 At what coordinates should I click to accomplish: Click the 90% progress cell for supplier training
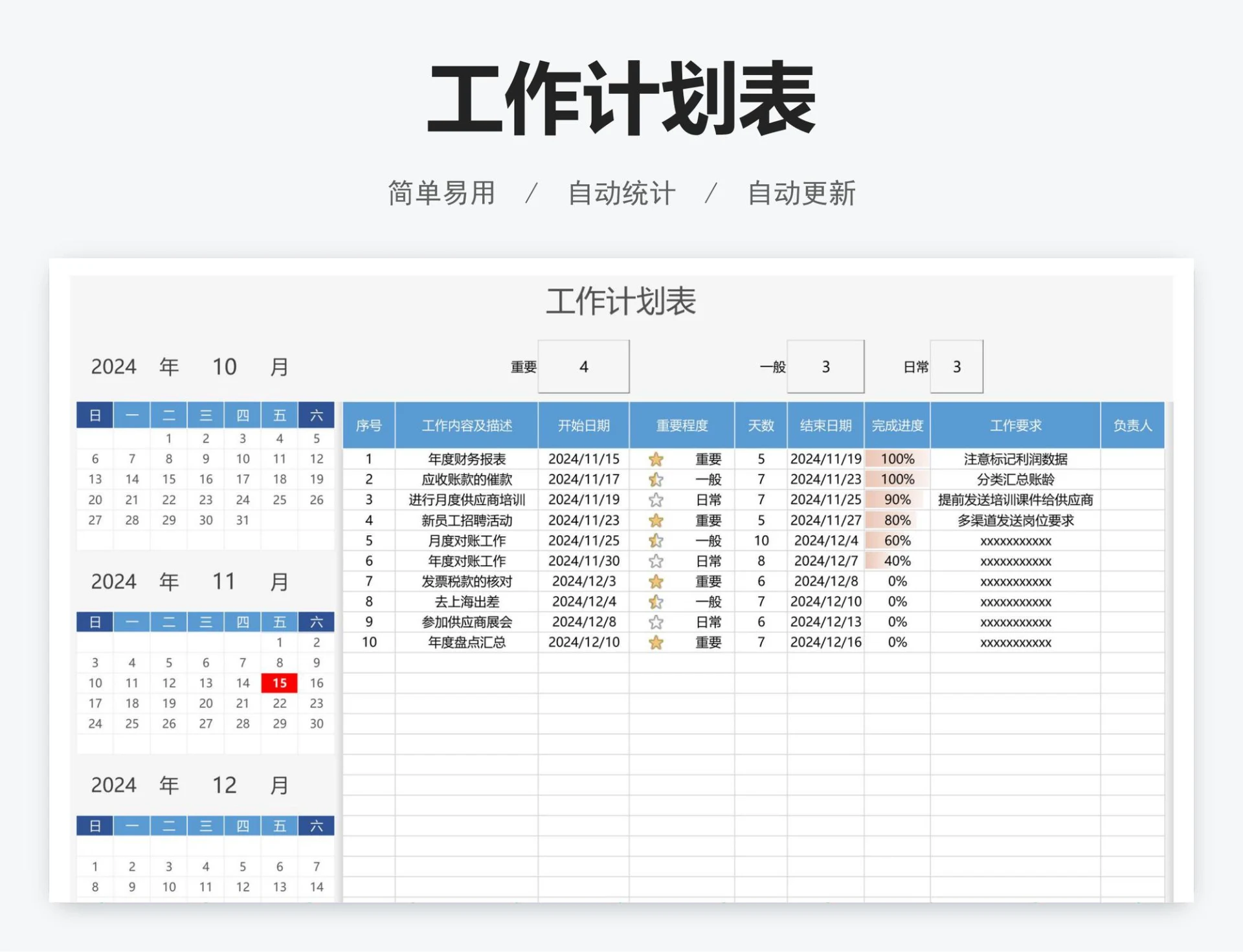point(898,500)
